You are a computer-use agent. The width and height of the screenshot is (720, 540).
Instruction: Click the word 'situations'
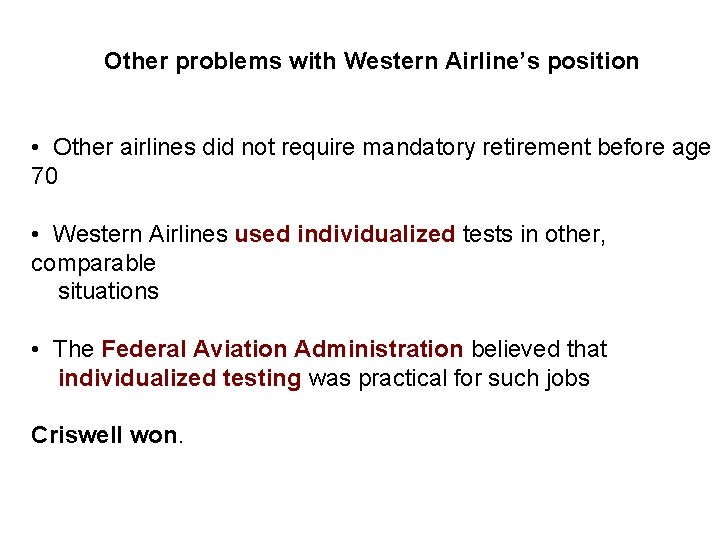tap(108, 291)
